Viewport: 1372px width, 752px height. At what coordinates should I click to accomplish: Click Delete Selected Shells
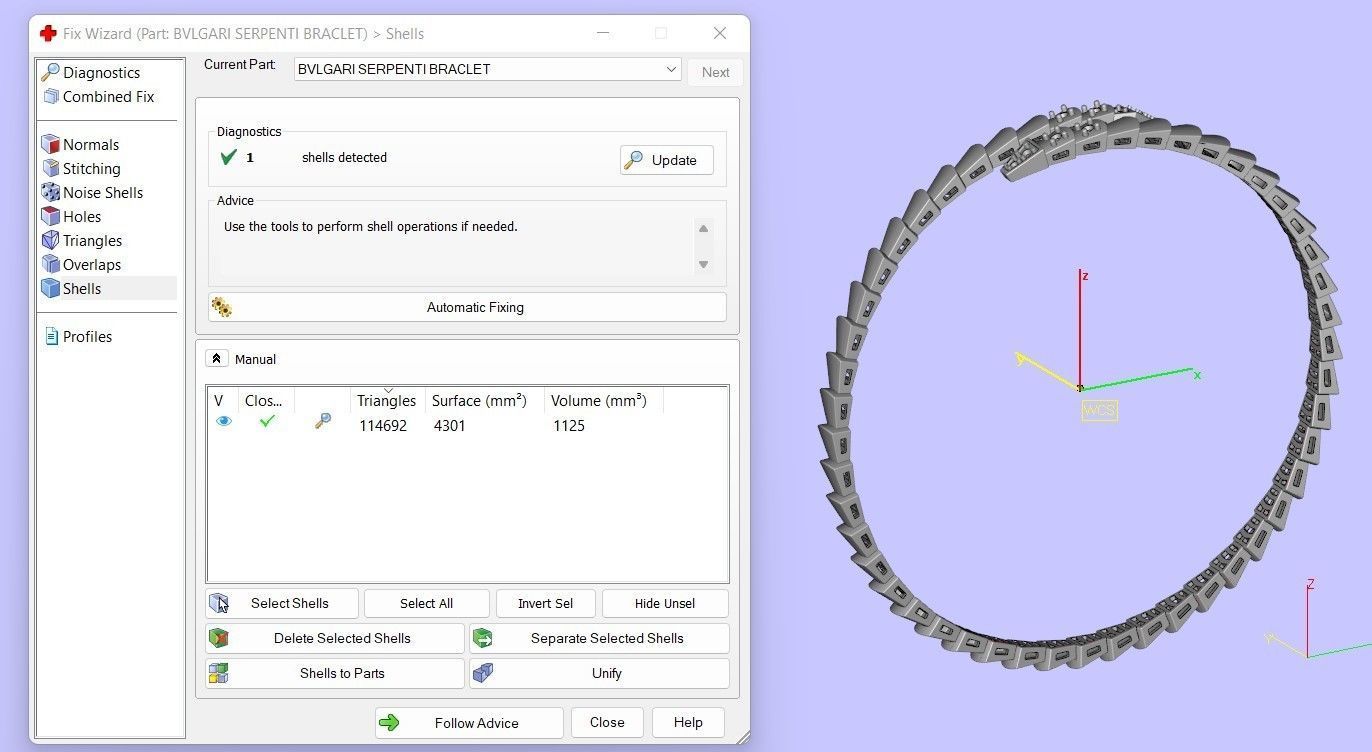[x=335, y=638]
